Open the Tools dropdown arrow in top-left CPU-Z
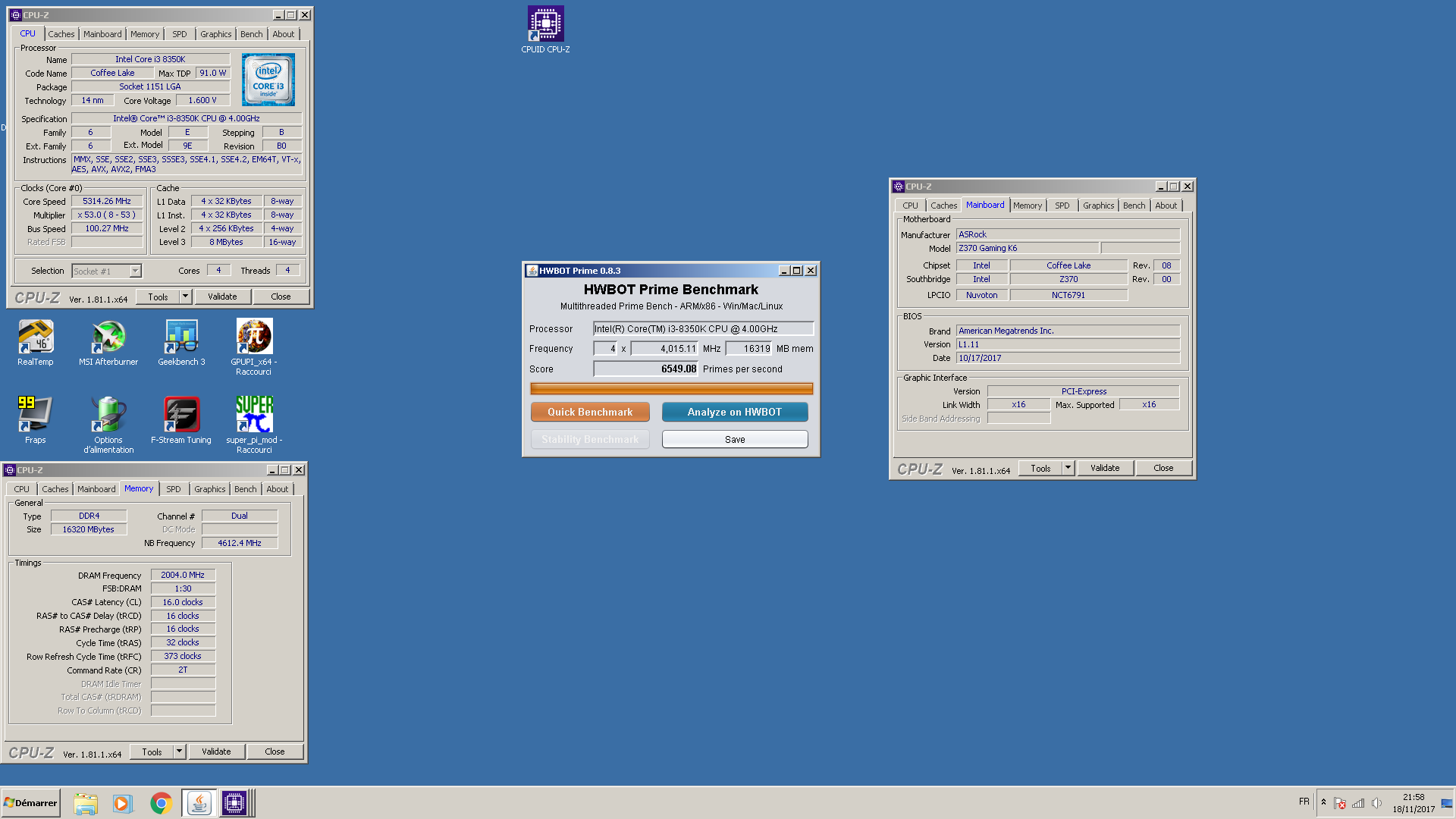This screenshot has width=1456, height=819. click(186, 297)
